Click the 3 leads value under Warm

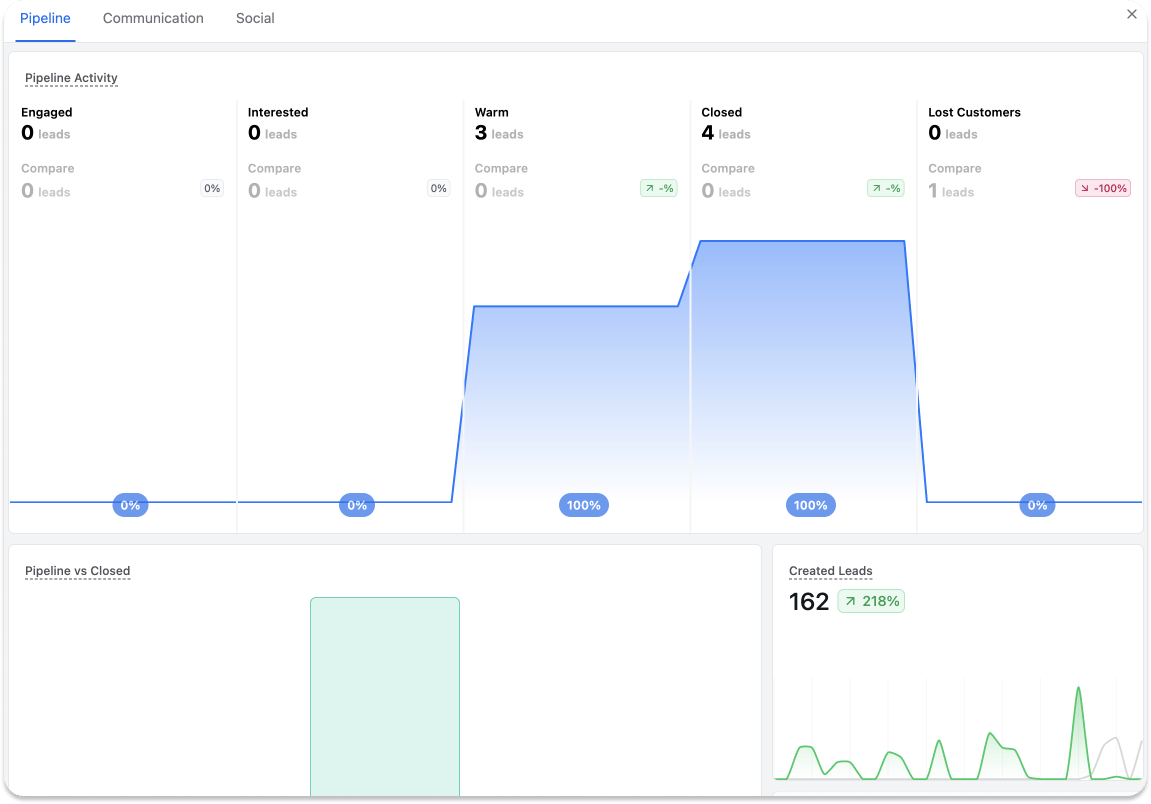[498, 133]
